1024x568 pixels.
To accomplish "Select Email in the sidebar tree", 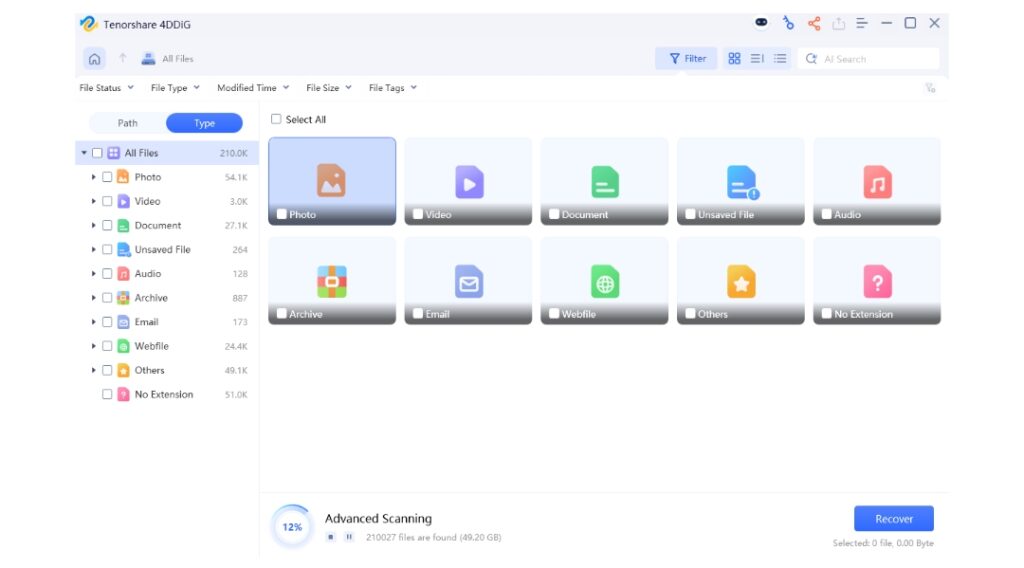I will [146, 322].
